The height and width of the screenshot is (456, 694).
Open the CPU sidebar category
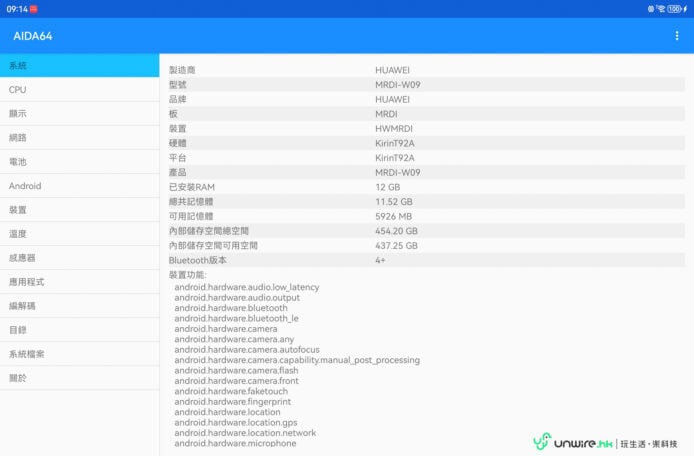click(80, 89)
